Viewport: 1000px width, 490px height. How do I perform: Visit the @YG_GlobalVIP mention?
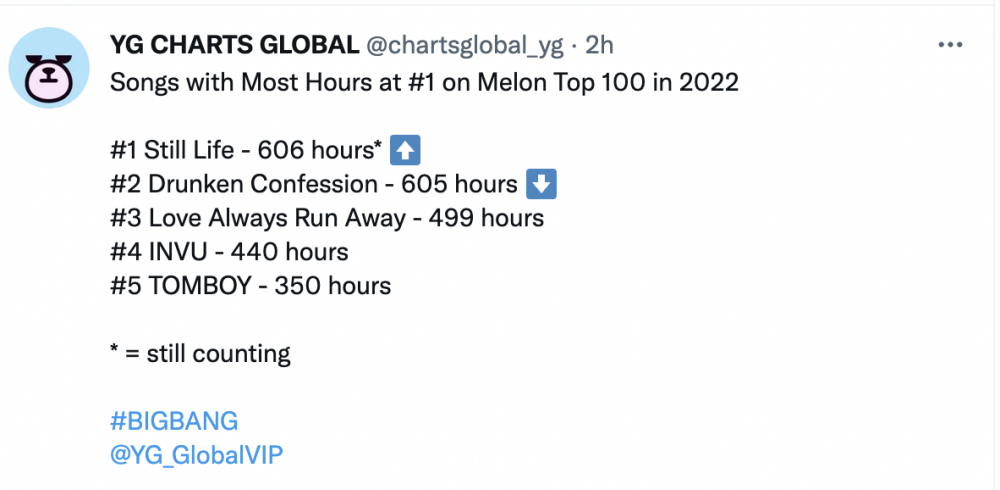[196, 456]
